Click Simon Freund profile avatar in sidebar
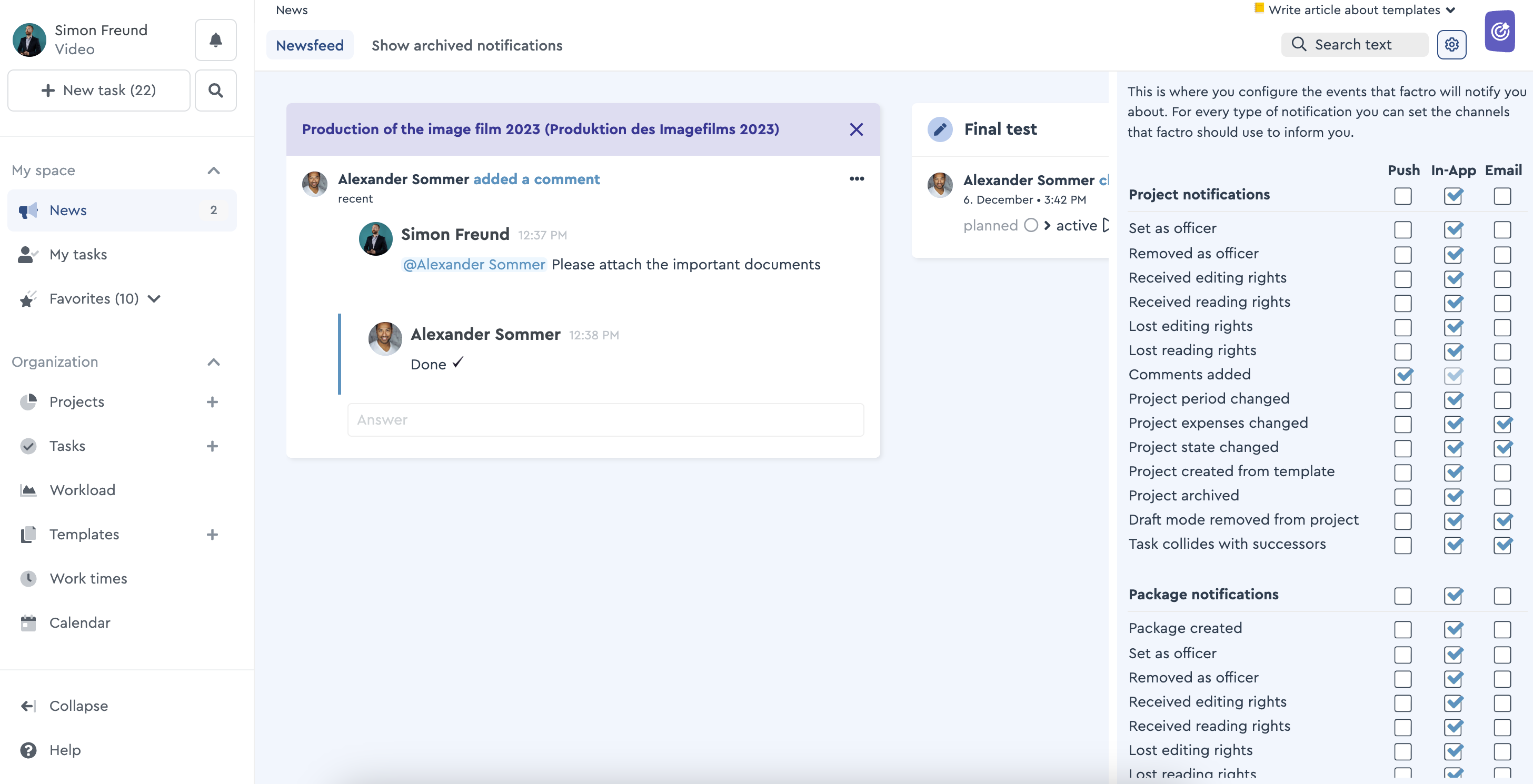This screenshot has height=784, width=1533. [x=29, y=40]
